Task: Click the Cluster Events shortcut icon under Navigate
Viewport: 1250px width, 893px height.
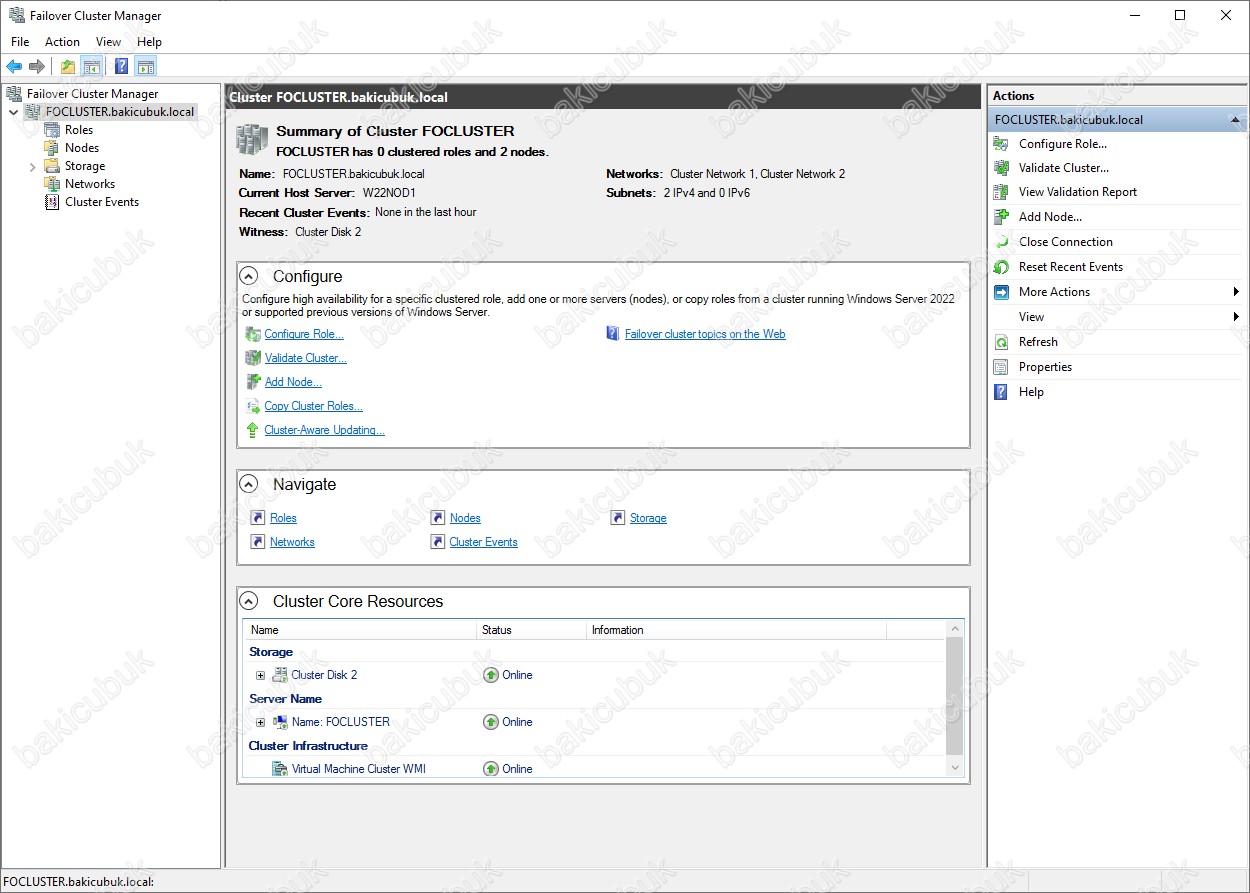Action: click(x=438, y=542)
